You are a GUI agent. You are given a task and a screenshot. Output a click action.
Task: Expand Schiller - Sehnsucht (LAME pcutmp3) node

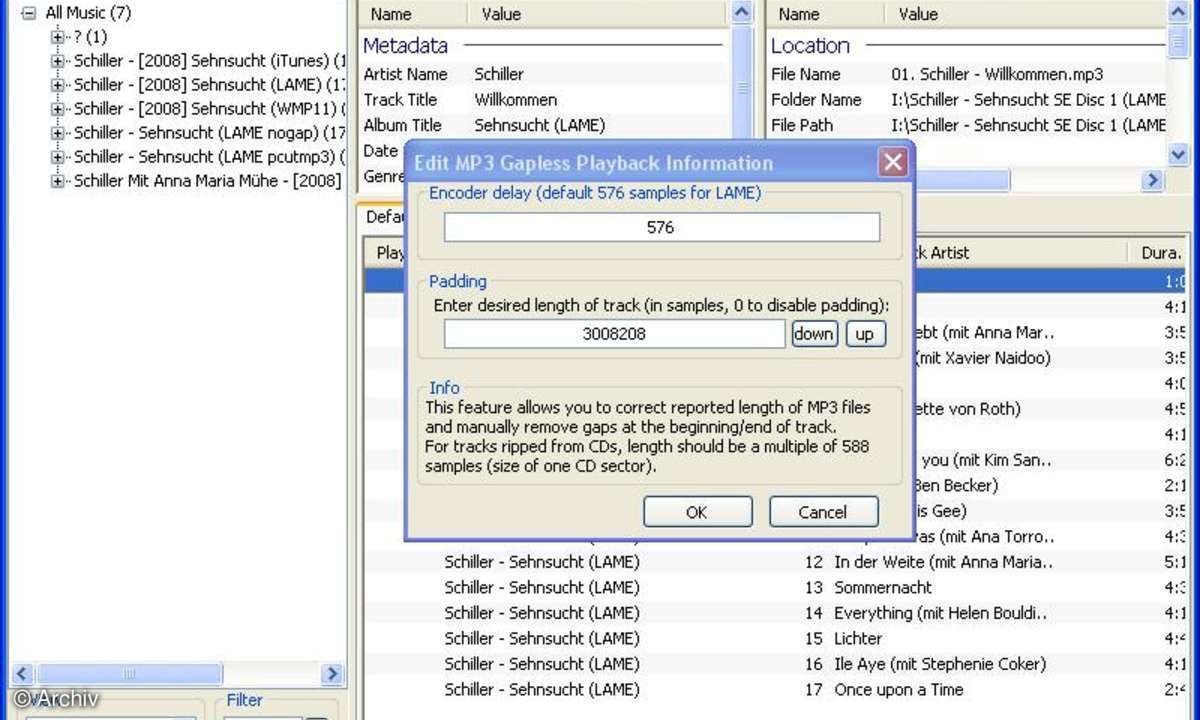(57, 157)
